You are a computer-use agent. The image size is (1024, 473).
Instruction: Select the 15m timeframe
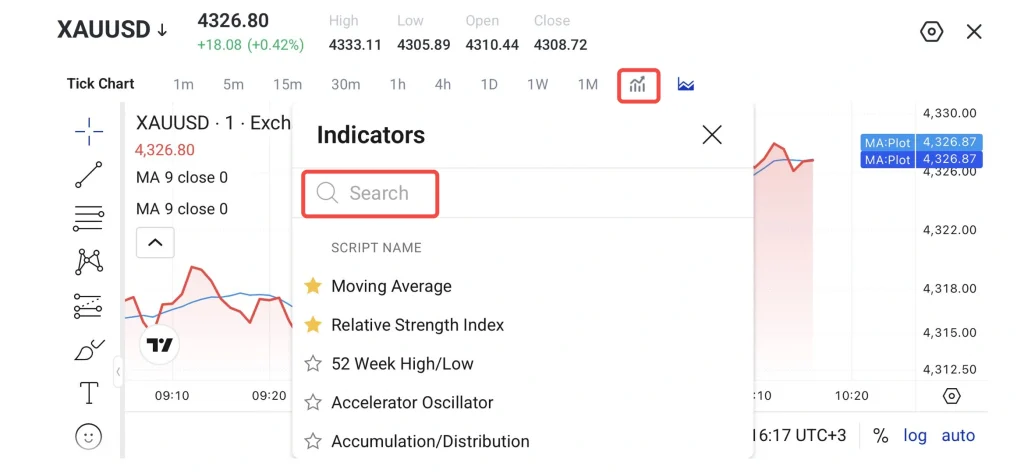[x=287, y=84]
